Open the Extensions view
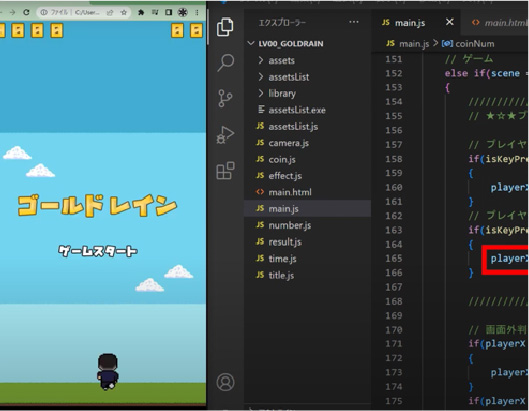Screen dimensions: 529x411 pos(225,170)
